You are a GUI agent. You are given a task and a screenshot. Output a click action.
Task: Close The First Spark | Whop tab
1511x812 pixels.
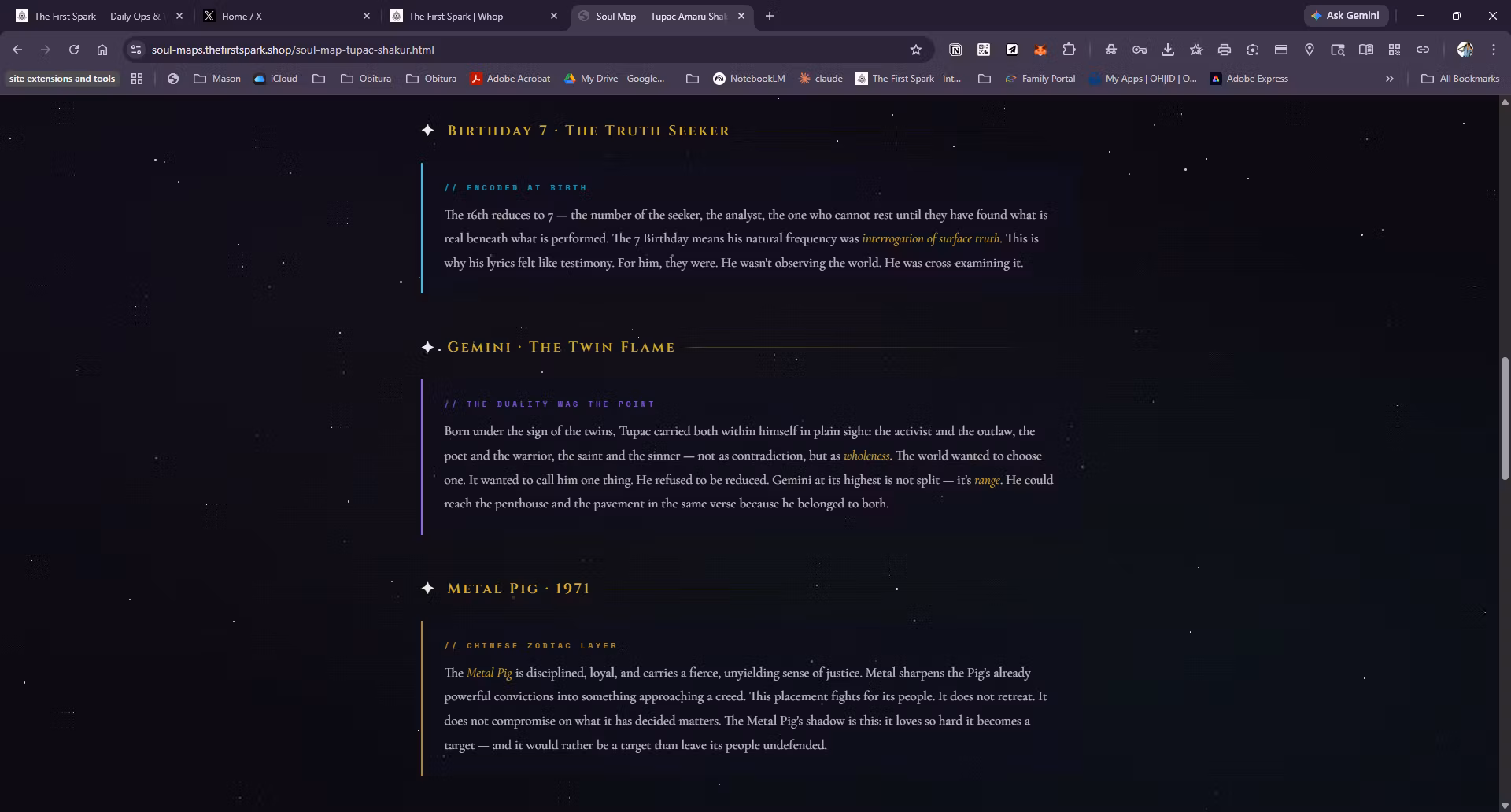[x=554, y=16]
